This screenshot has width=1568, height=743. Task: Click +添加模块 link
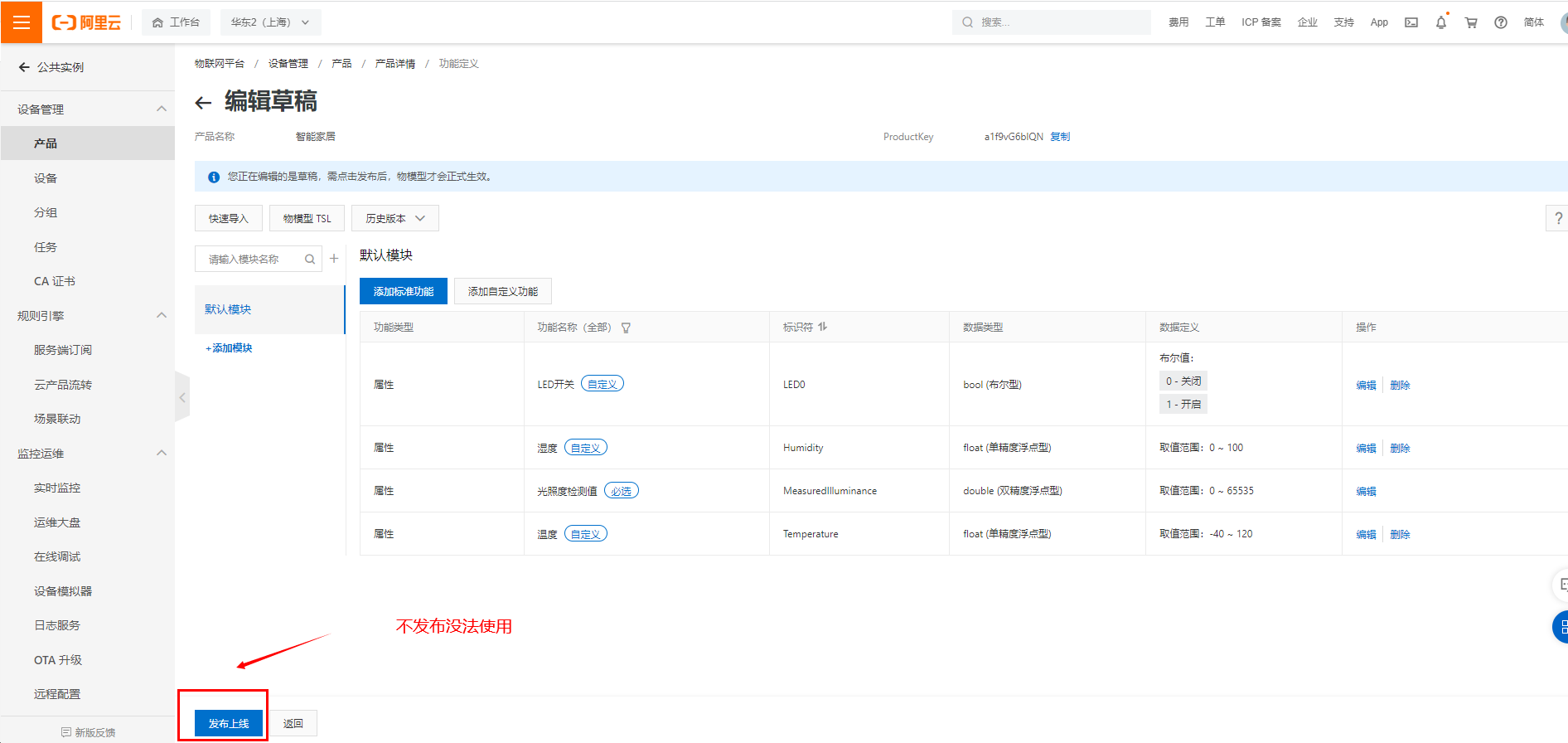tap(229, 348)
